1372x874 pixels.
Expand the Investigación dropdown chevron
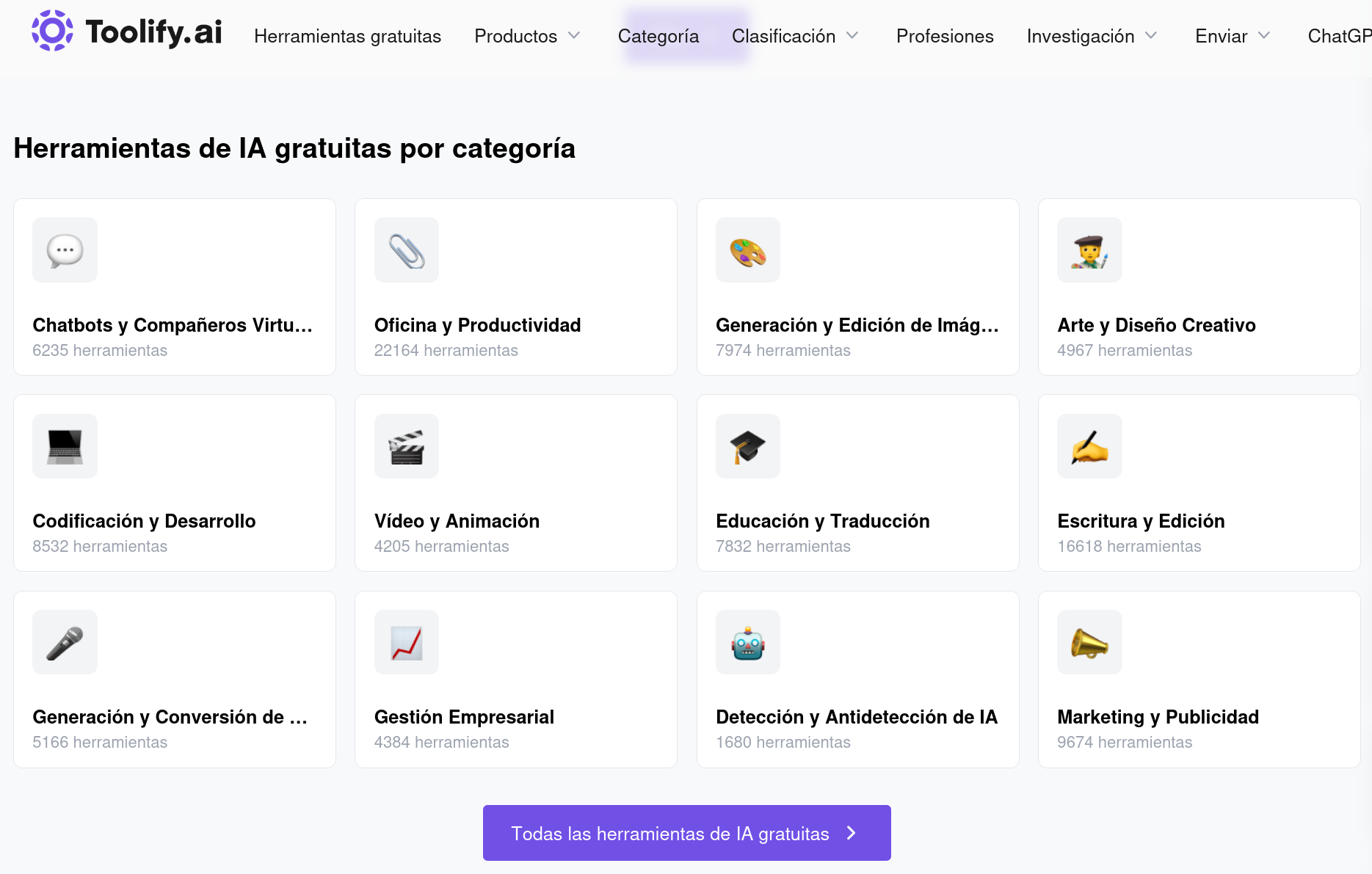click(x=1151, y=35)
